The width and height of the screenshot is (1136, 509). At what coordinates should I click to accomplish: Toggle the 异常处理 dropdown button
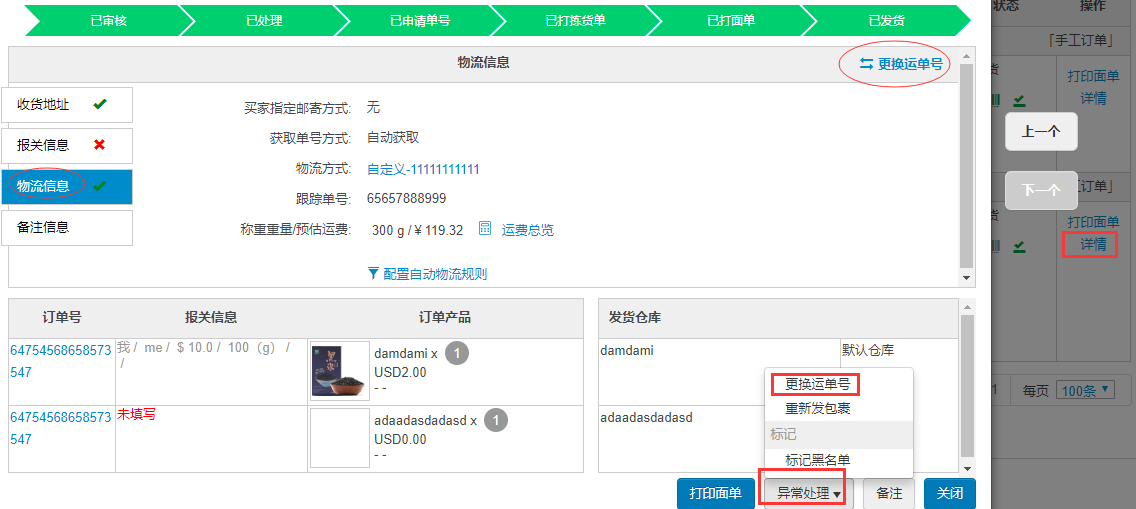[809, 494]
